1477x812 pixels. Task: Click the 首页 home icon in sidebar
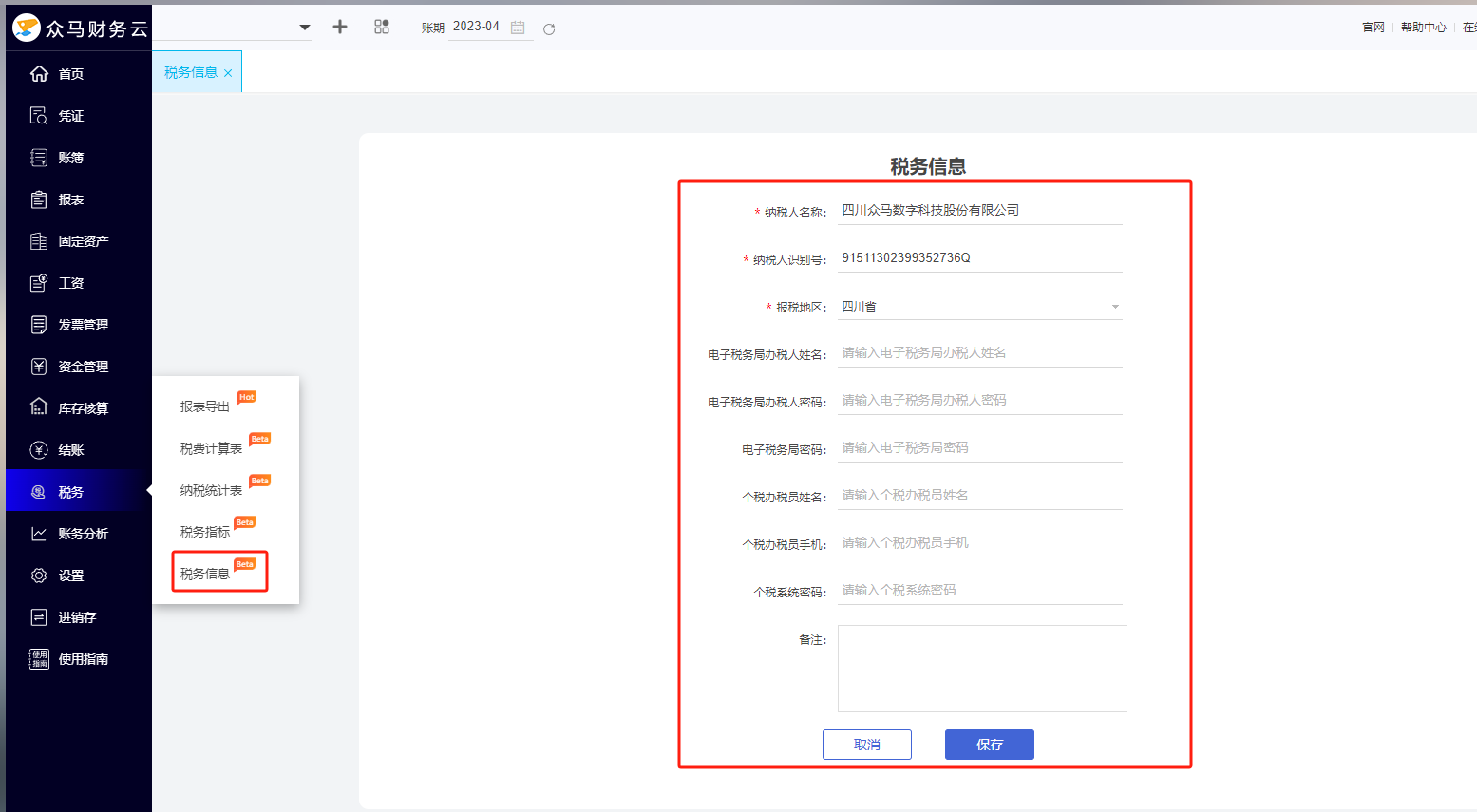[x=39, y=73]
